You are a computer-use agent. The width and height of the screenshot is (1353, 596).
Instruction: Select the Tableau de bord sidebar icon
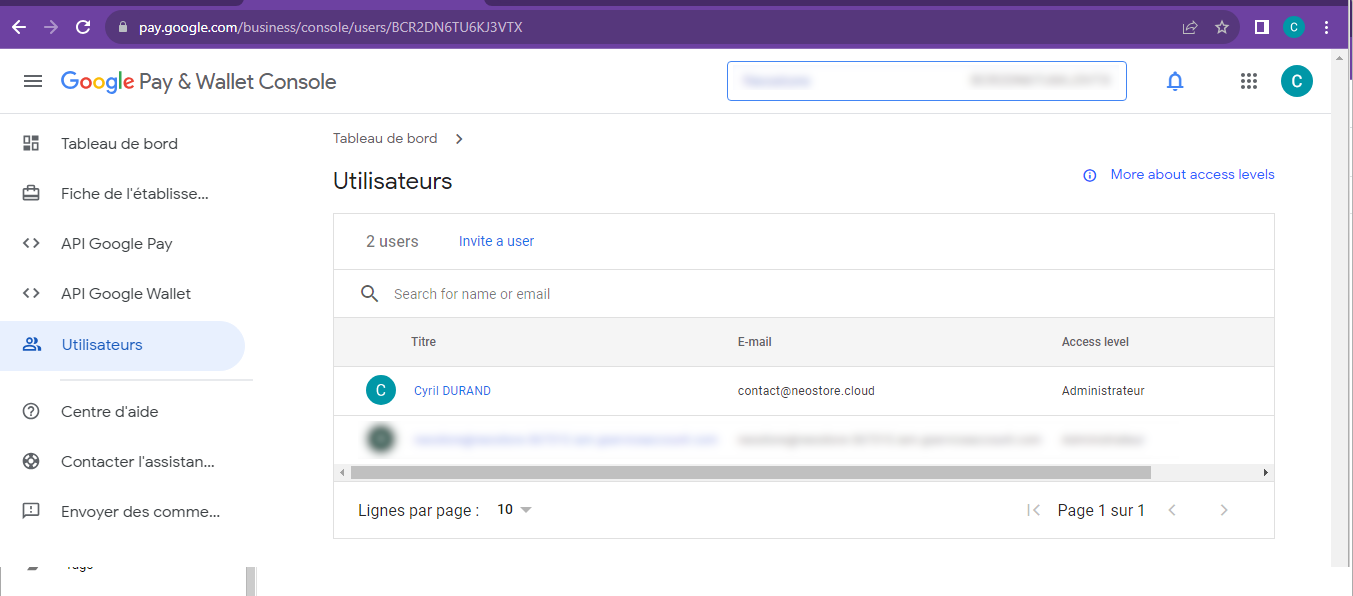[30, 143]
